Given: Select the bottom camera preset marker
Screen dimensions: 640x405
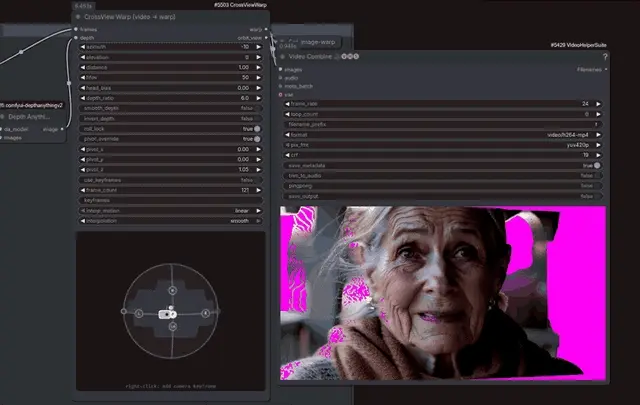Looking at the screenshot, I should click(x=173, y=326).
